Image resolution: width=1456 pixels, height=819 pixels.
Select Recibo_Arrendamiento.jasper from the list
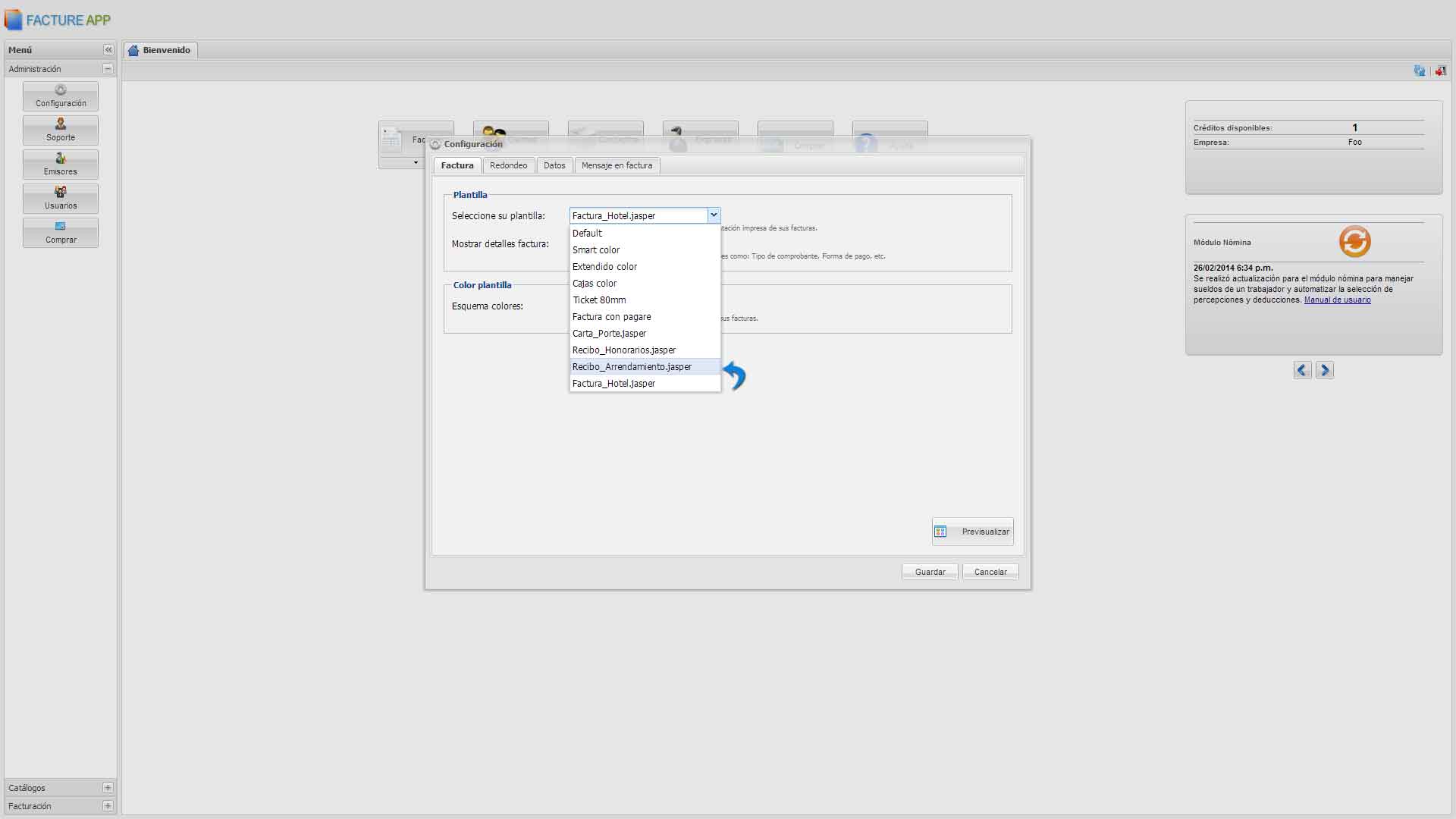[632, 367]
